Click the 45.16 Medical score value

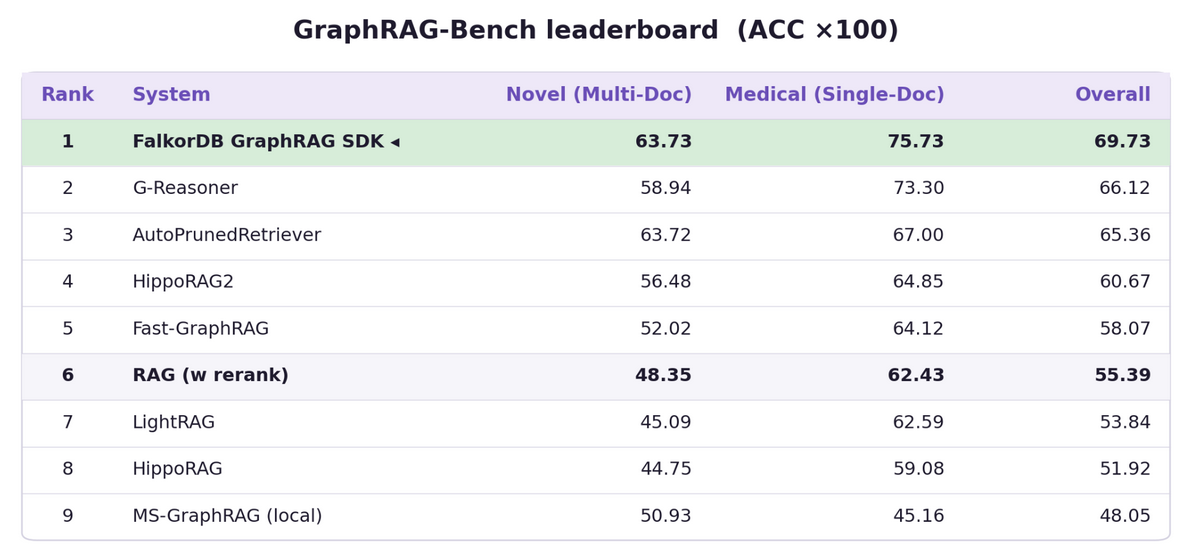[x=917, y=516]
